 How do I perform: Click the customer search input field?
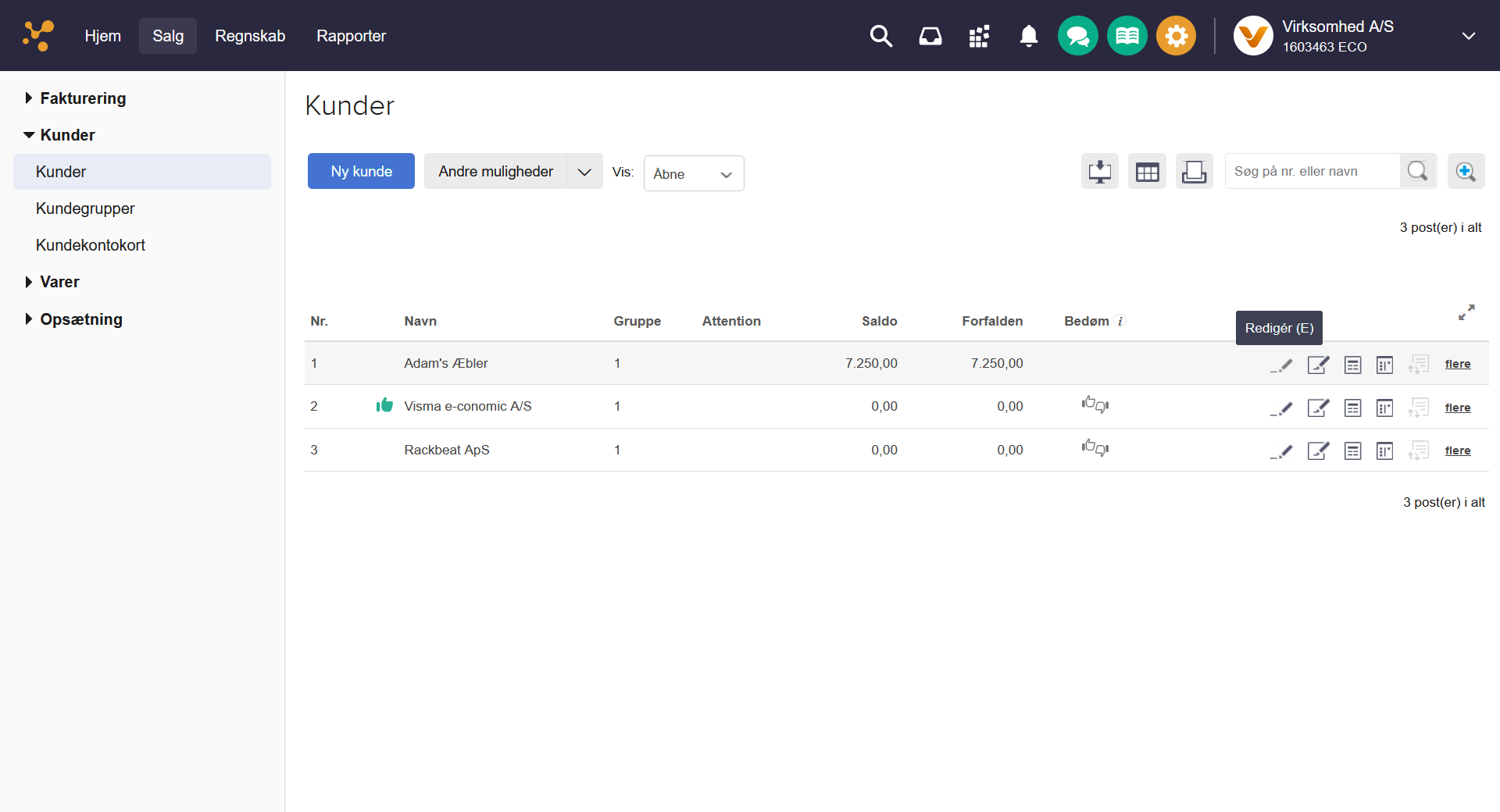(x=1312, y=171)
